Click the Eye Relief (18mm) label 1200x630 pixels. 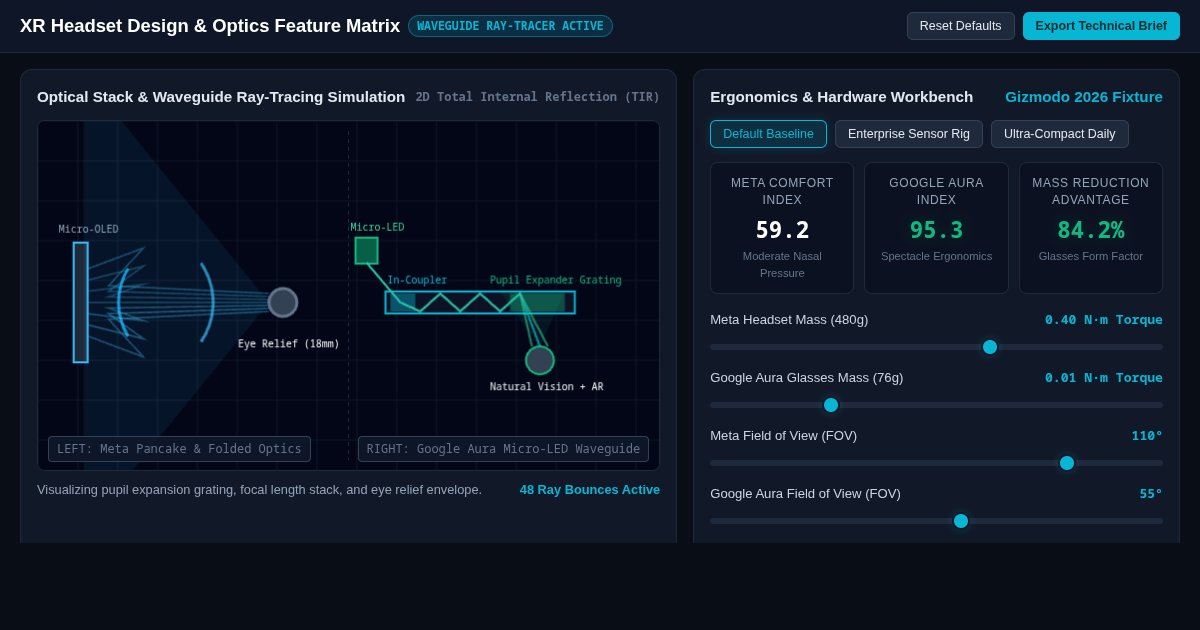[x=289, y=344]
